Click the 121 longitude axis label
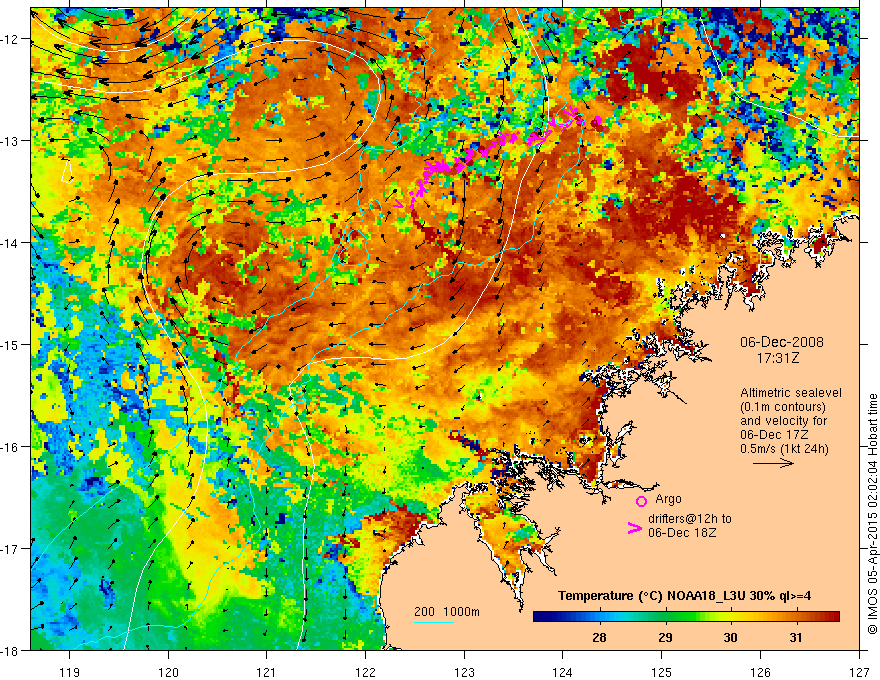This screenshot has width=880, height=680. [x=267, y=672]
